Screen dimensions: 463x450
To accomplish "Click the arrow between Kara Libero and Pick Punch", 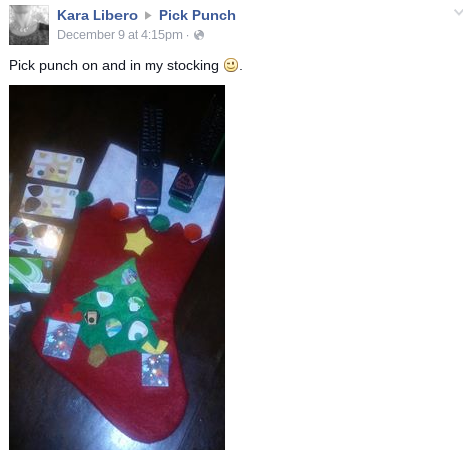I will pos(148,15).
